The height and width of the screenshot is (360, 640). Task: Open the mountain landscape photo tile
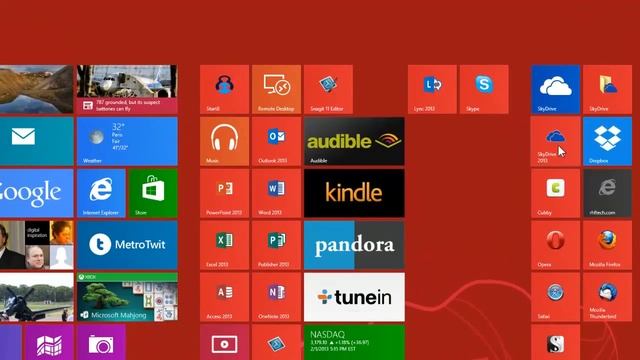point(37,89)
